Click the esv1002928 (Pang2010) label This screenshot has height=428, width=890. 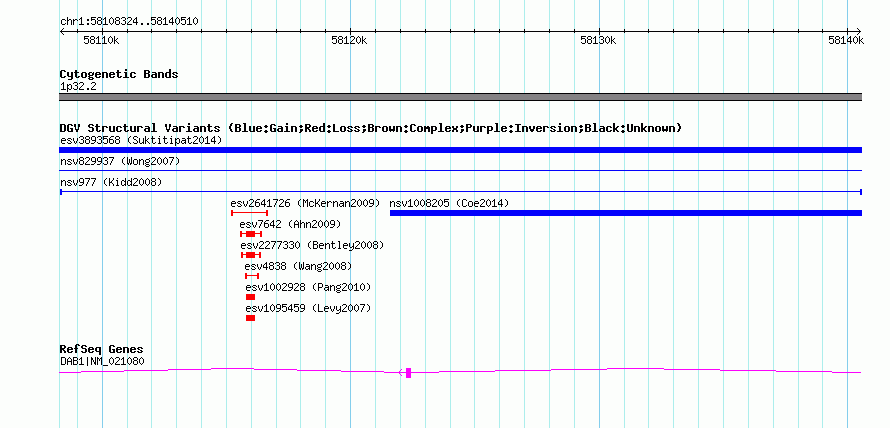point(308,287)
